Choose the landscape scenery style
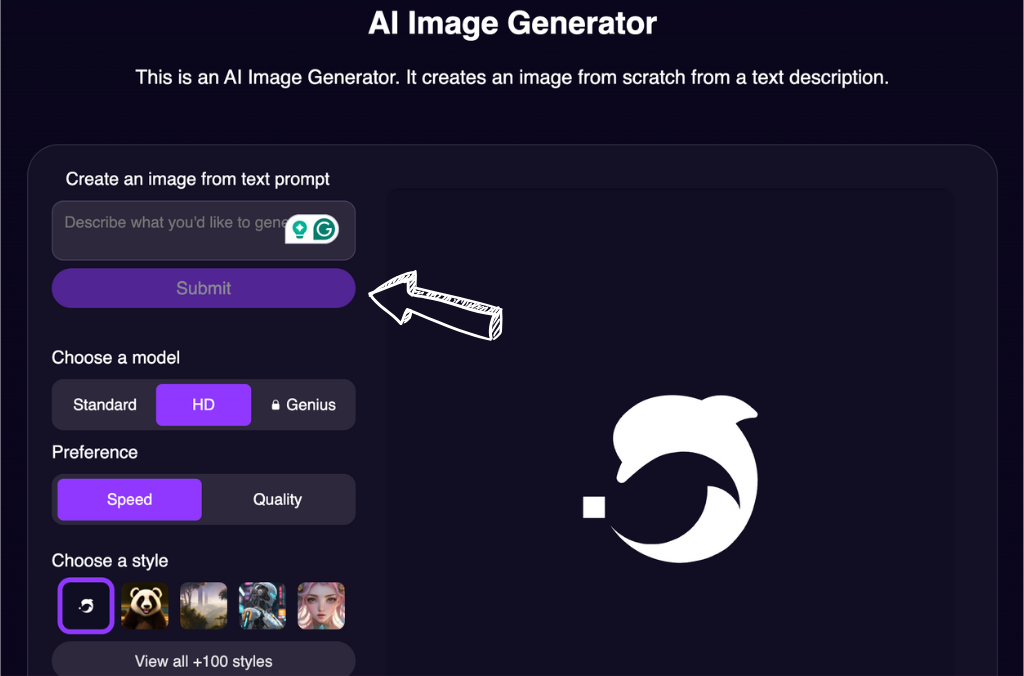 pos(203,606)
